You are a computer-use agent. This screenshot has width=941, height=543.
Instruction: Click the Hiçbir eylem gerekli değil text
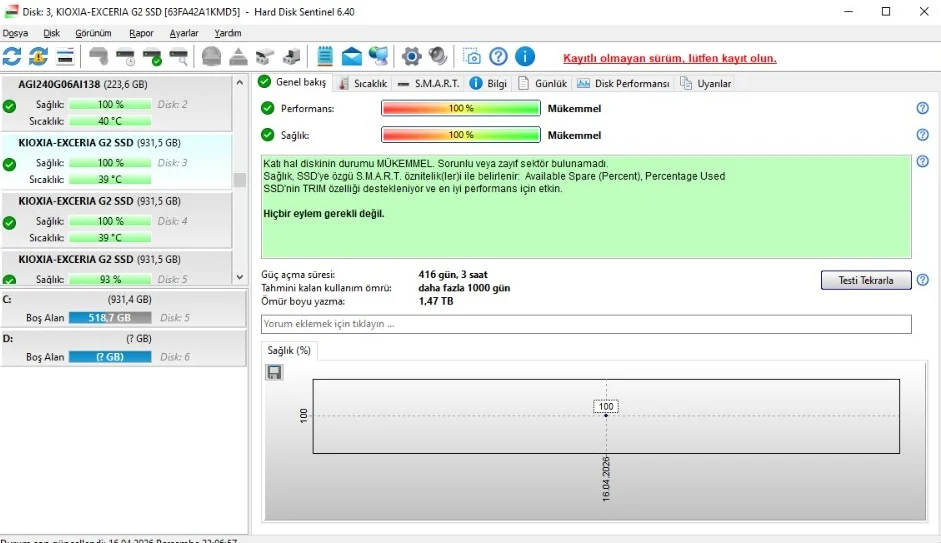click(323, 214)
